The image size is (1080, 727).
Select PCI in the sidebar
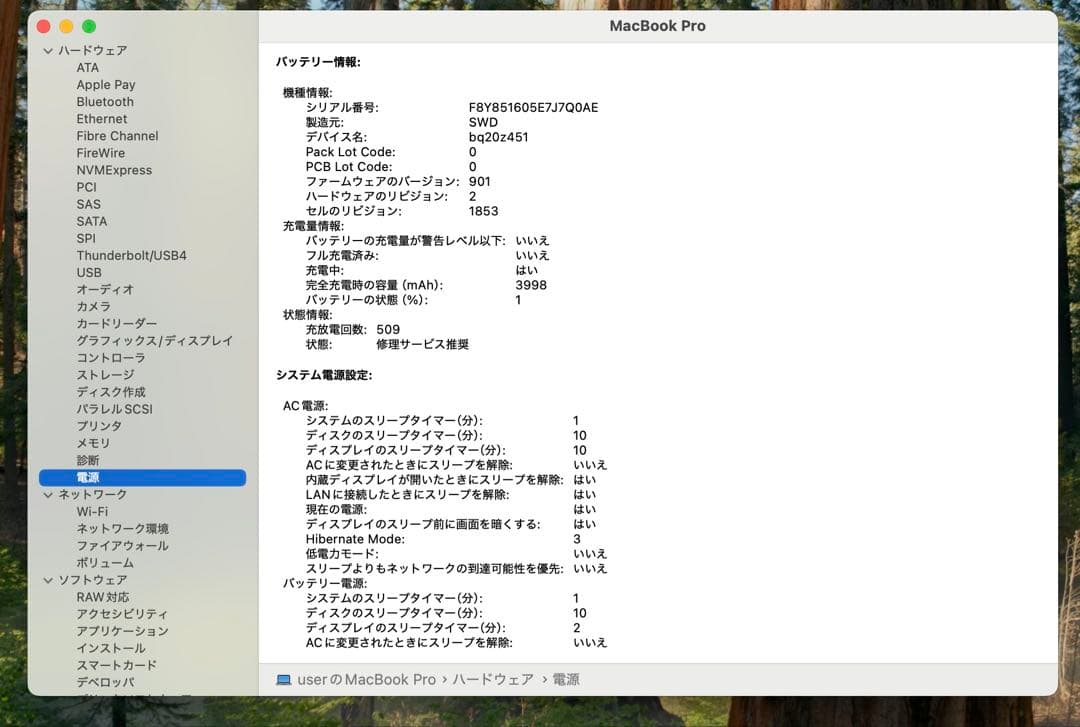tap(86, 187)
